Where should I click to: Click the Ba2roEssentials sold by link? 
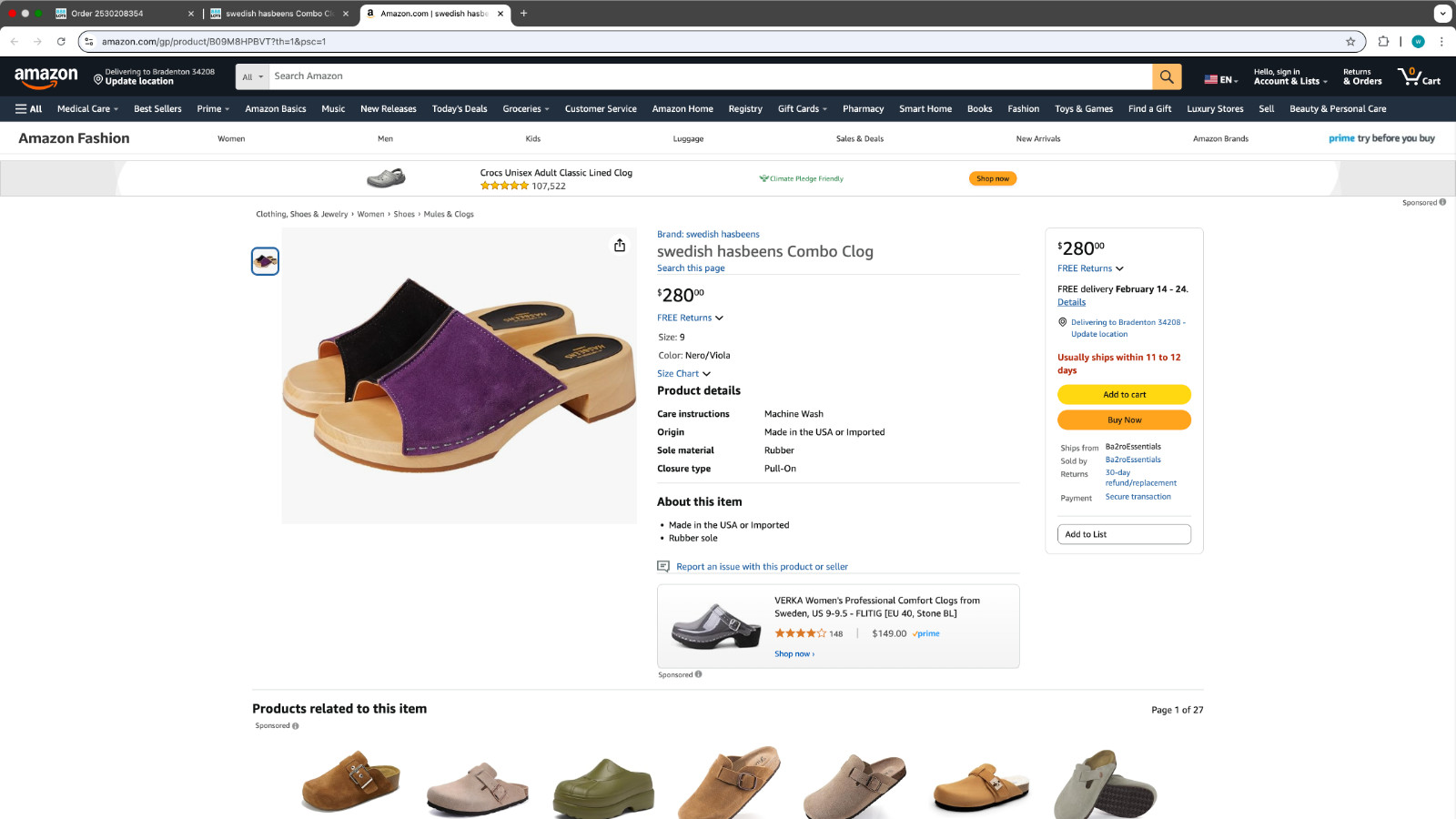(x=1133, y=460)
